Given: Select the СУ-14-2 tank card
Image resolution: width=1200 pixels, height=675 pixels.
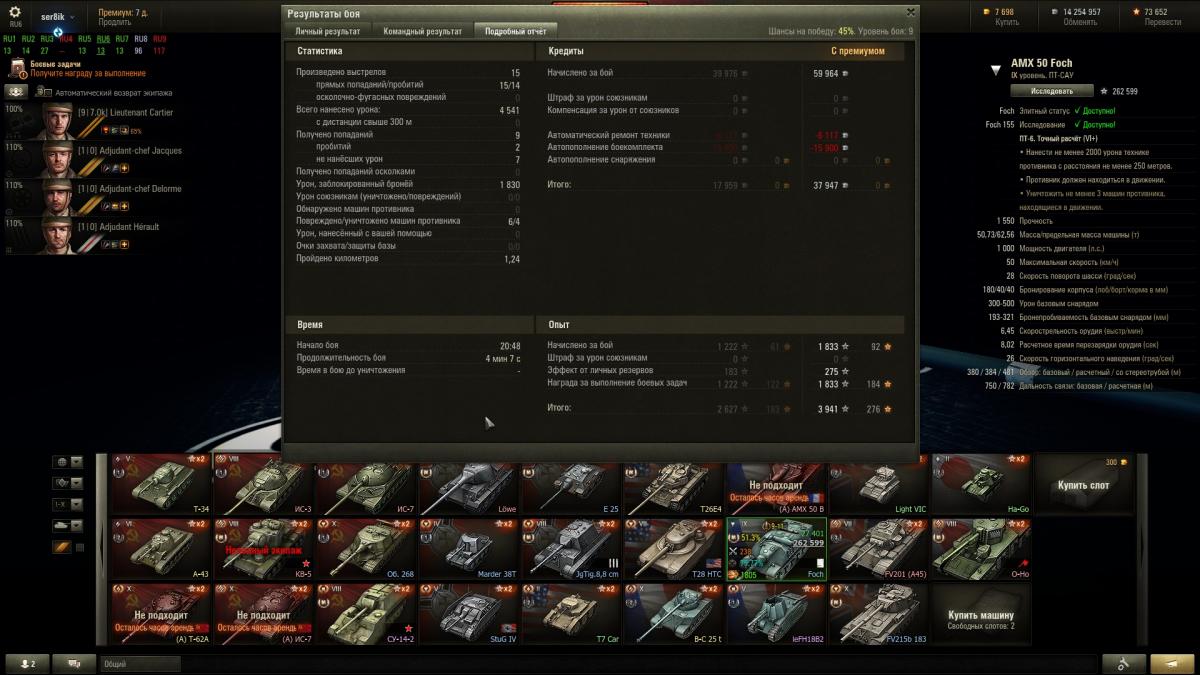Looking at the screenshot, I should pos(366,614).
